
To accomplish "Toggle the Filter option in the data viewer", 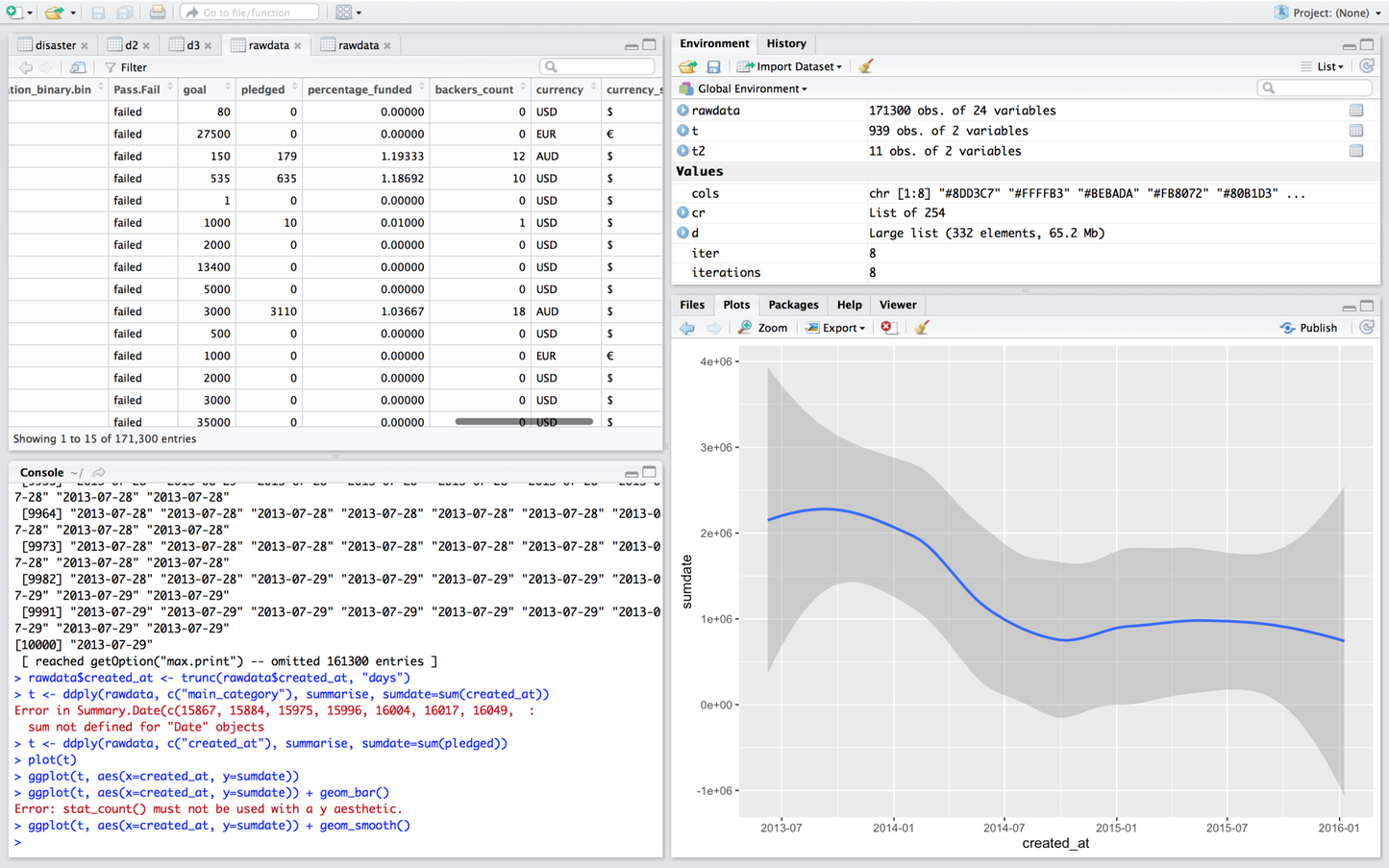I will pyautogui.click(x=126, y=67).
